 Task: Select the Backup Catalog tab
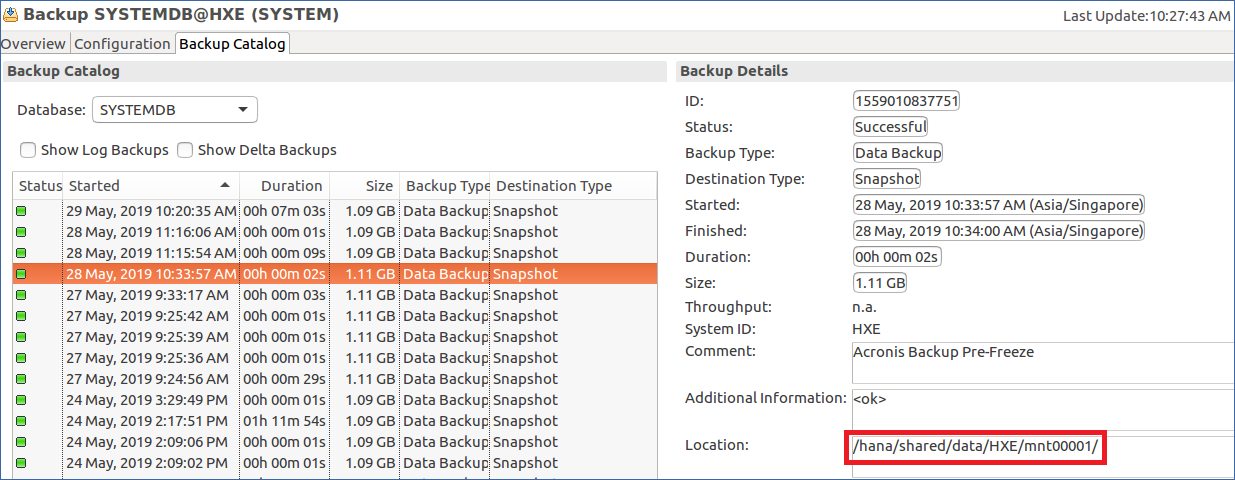click(232, 44)
